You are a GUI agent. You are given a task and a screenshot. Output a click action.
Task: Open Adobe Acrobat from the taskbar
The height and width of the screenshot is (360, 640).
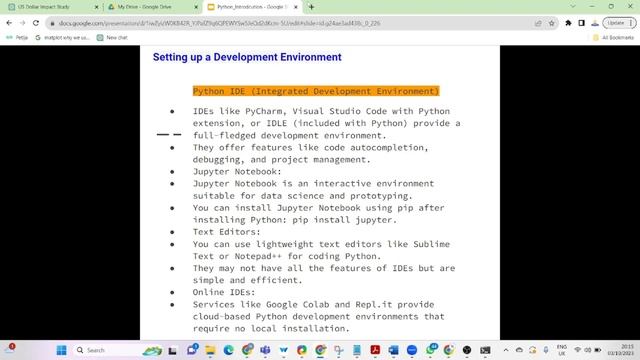(x=375, y=350)
